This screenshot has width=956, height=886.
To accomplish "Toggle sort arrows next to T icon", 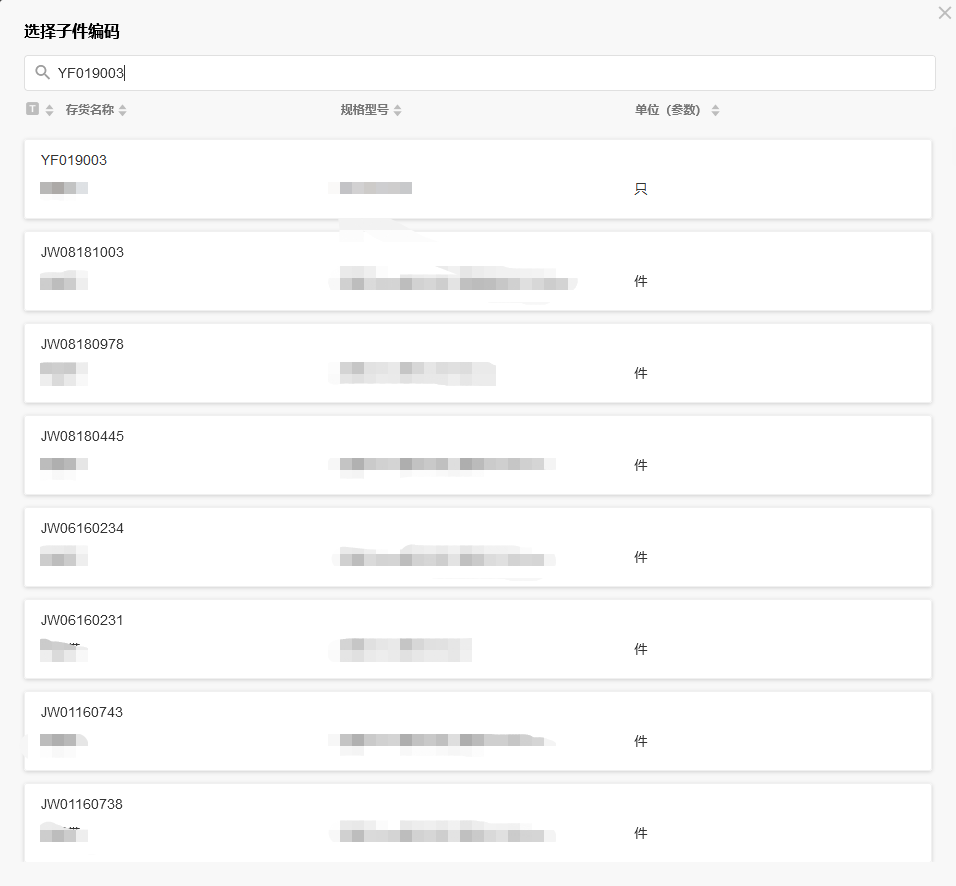I will pyautogui.click(x=49, y=110).
